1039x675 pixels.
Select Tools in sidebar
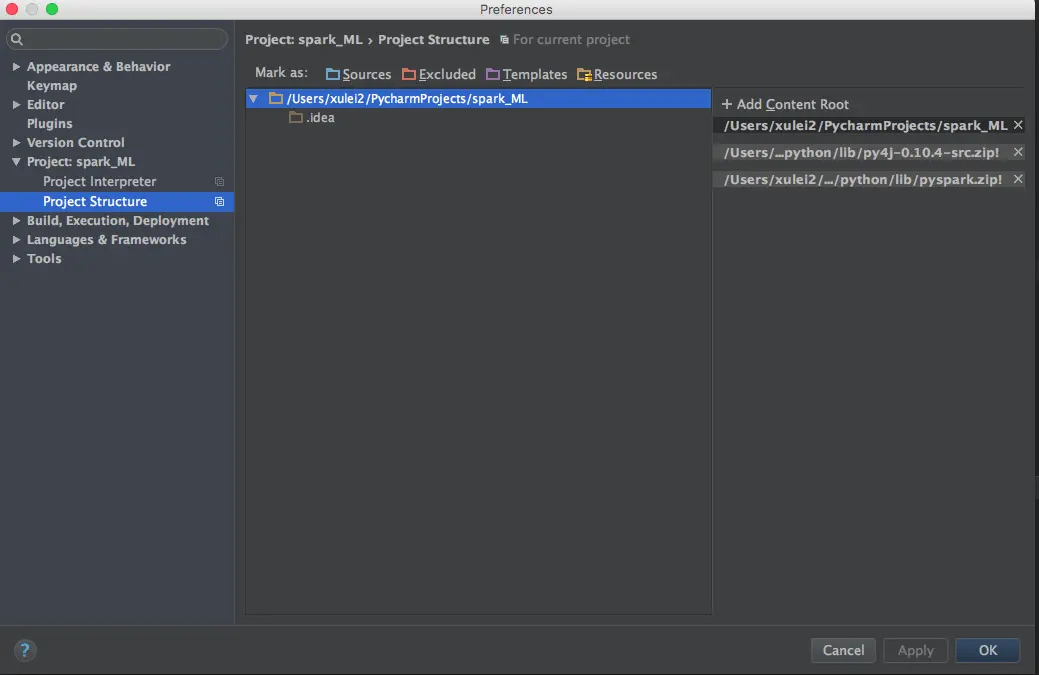tap(44, 259)
